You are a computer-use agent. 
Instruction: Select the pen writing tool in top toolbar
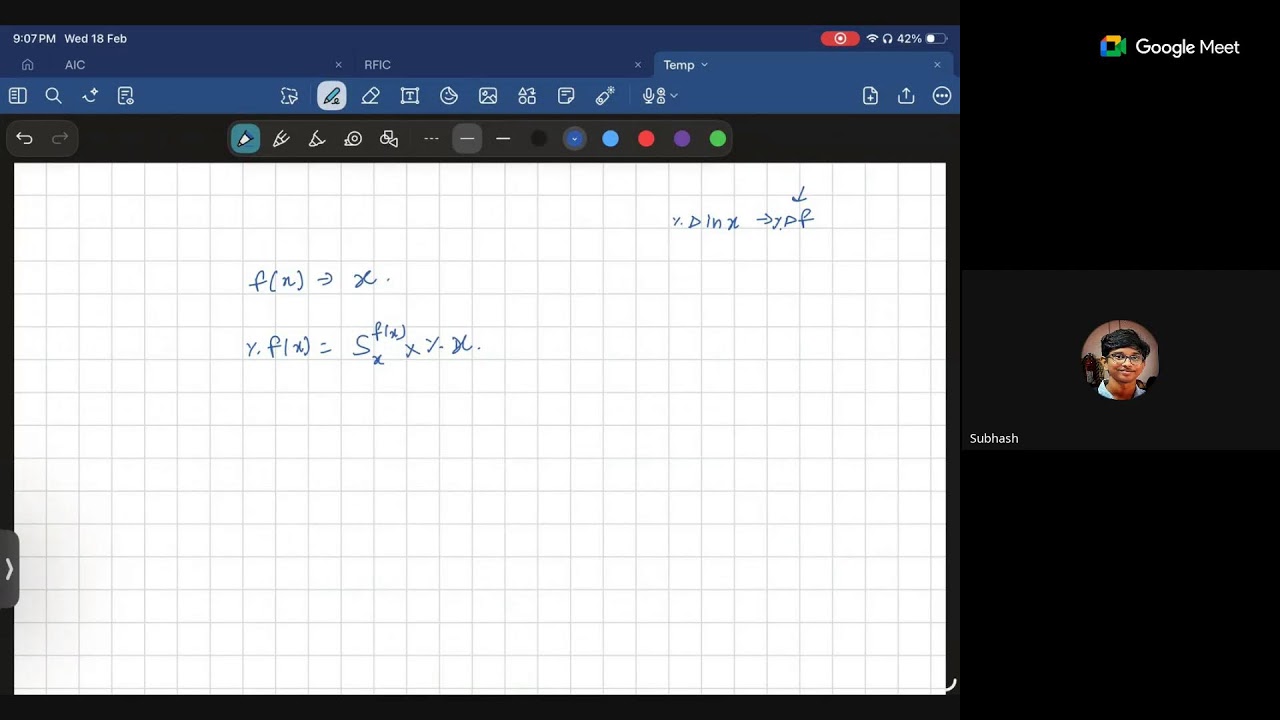point(332,96)
